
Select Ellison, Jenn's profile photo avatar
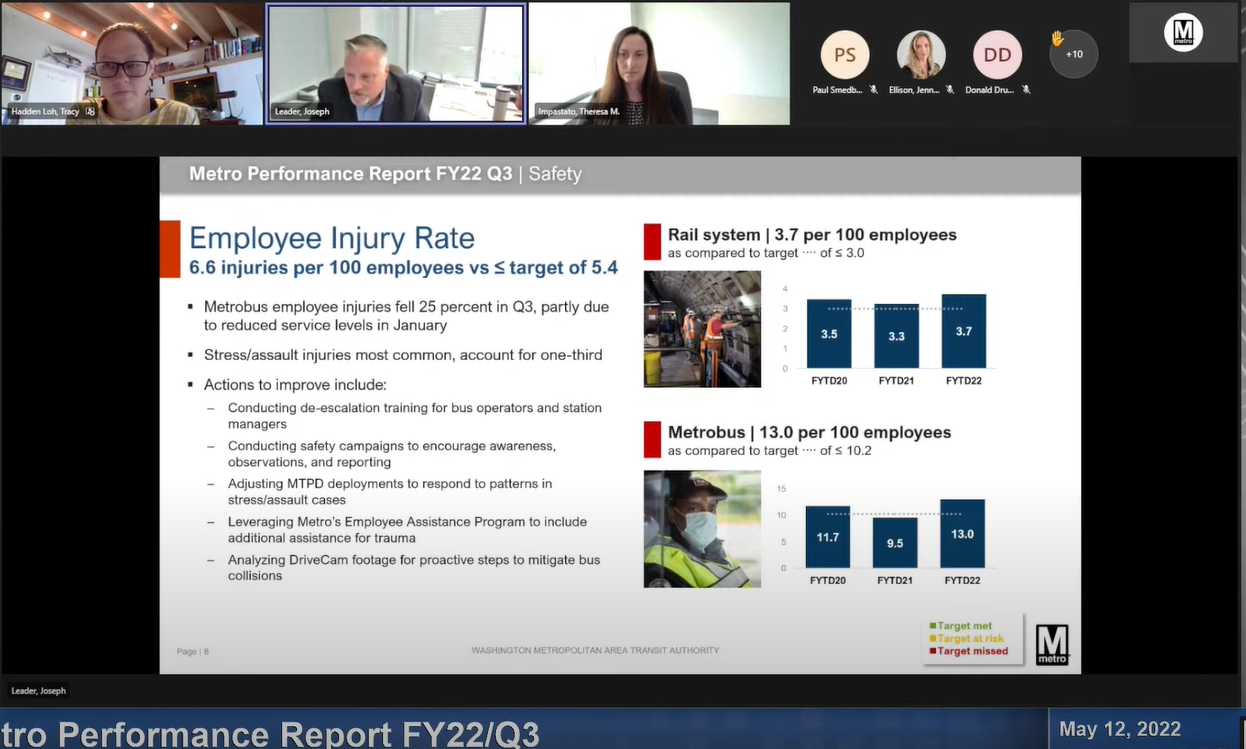click(x=921, y=55)
